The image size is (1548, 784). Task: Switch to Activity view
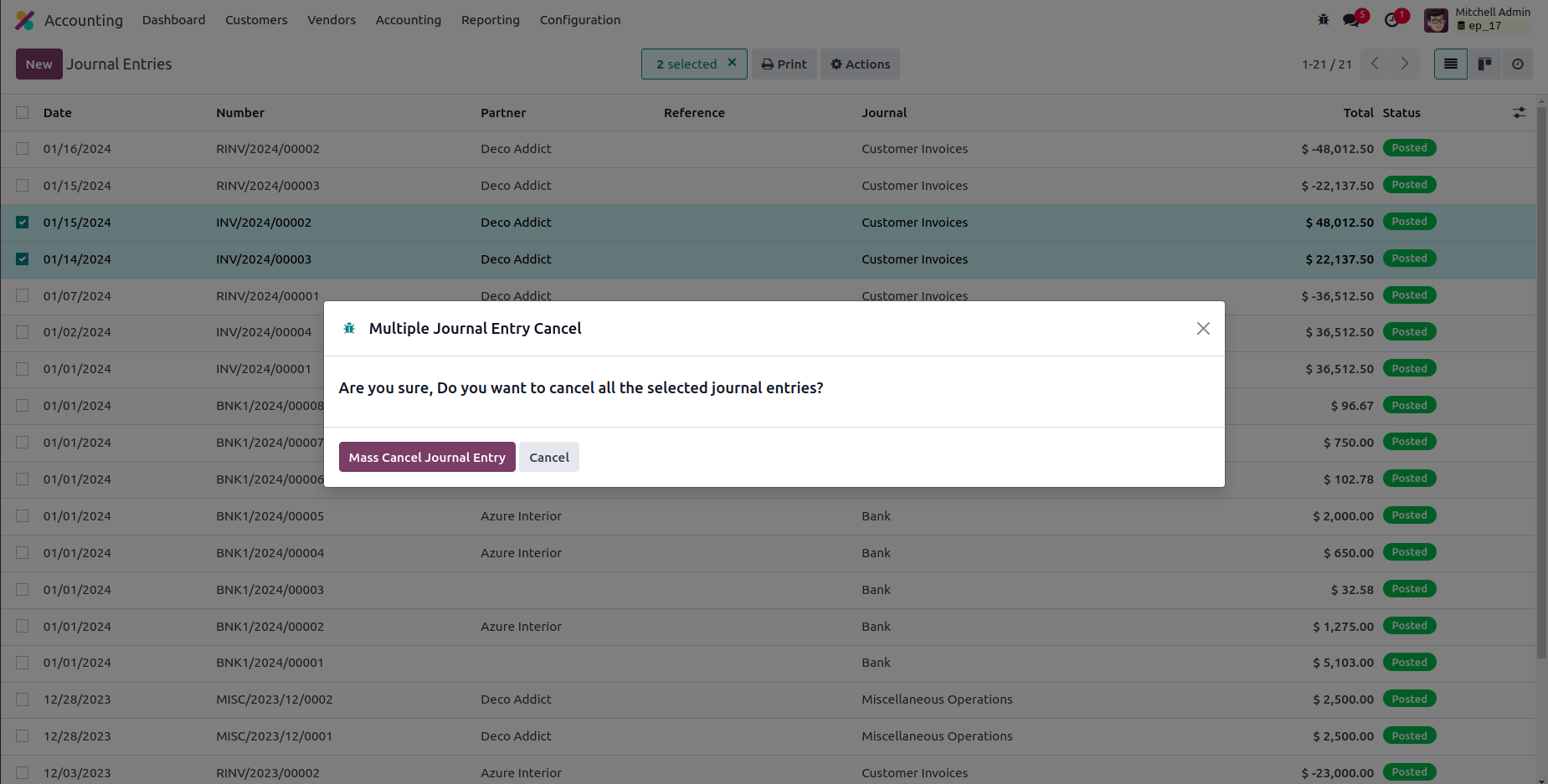click(1518, 64)
